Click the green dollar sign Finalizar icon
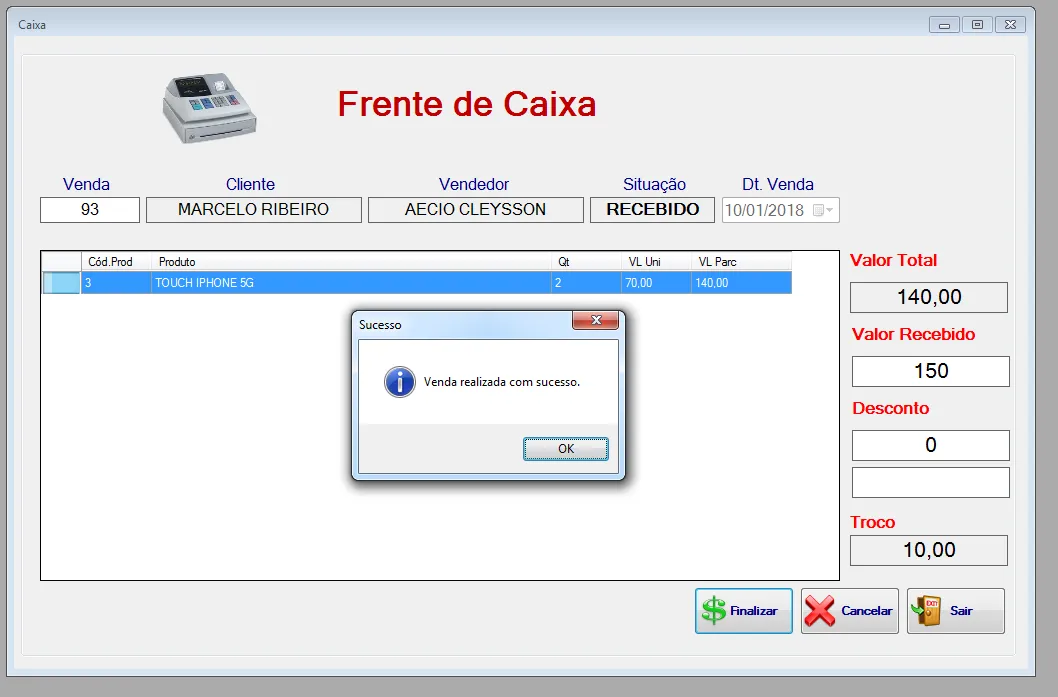The width and height of the screenshot is (1058, 697). coord(714,611)
